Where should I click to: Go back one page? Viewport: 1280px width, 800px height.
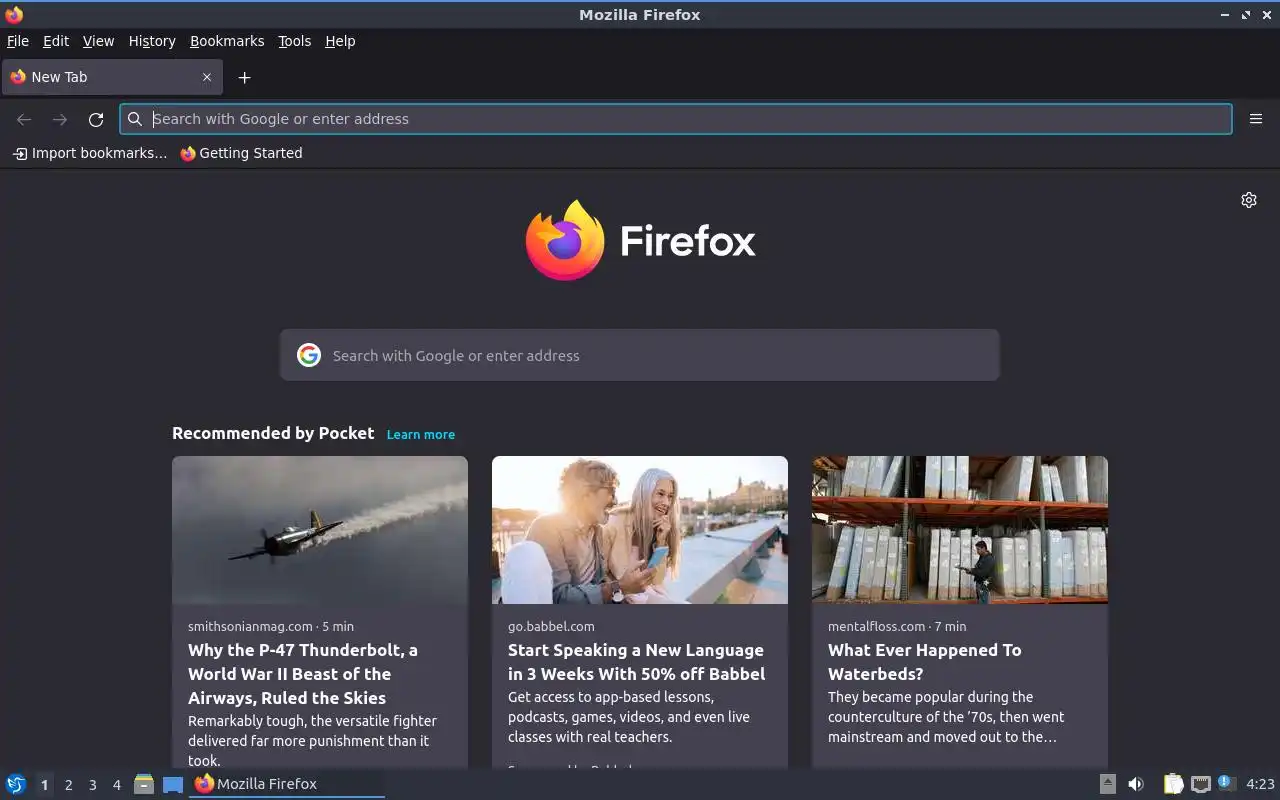pos(24,119)
